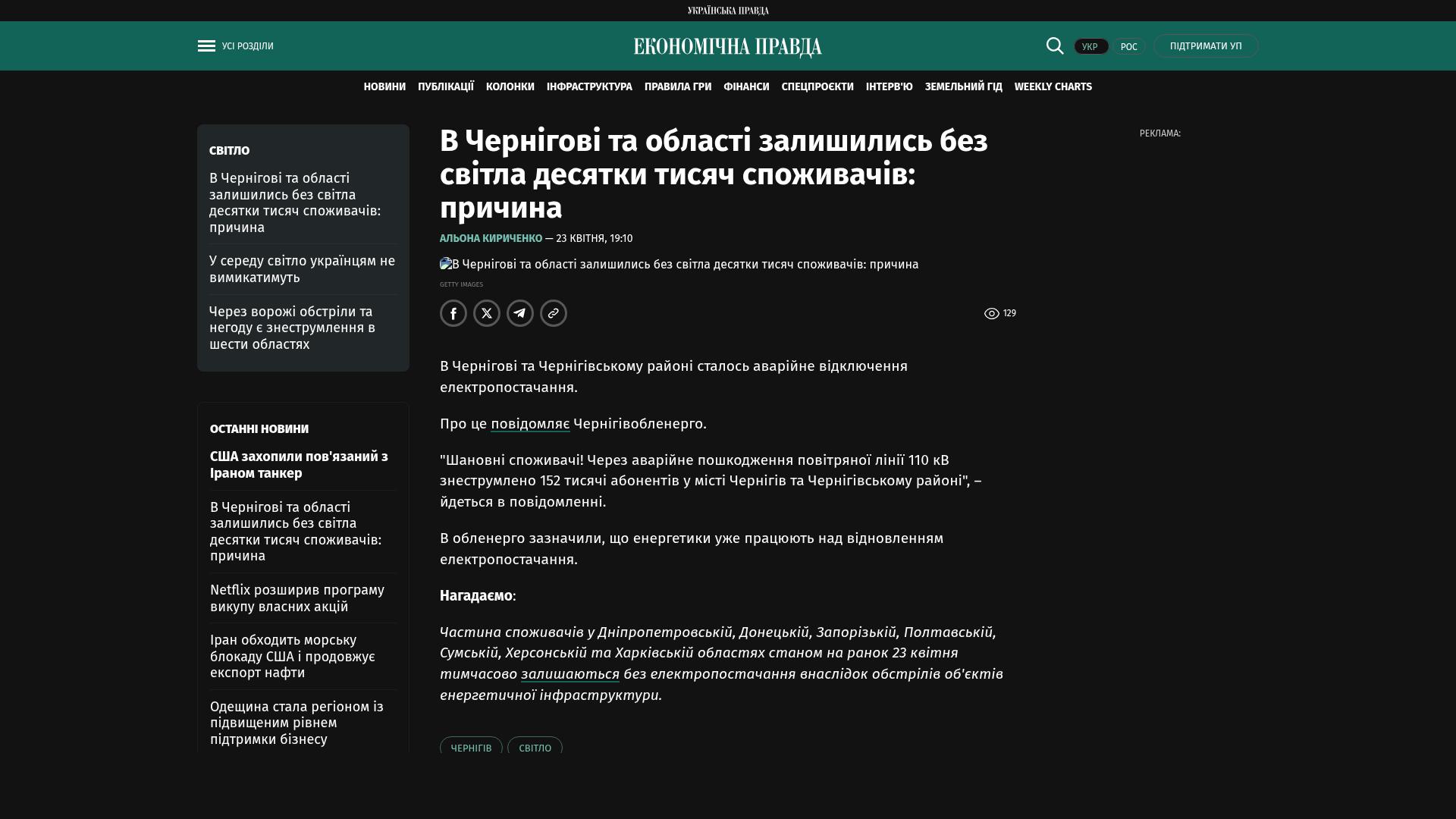Copy article link icon

pyautogui.click(x=554, y=313)
